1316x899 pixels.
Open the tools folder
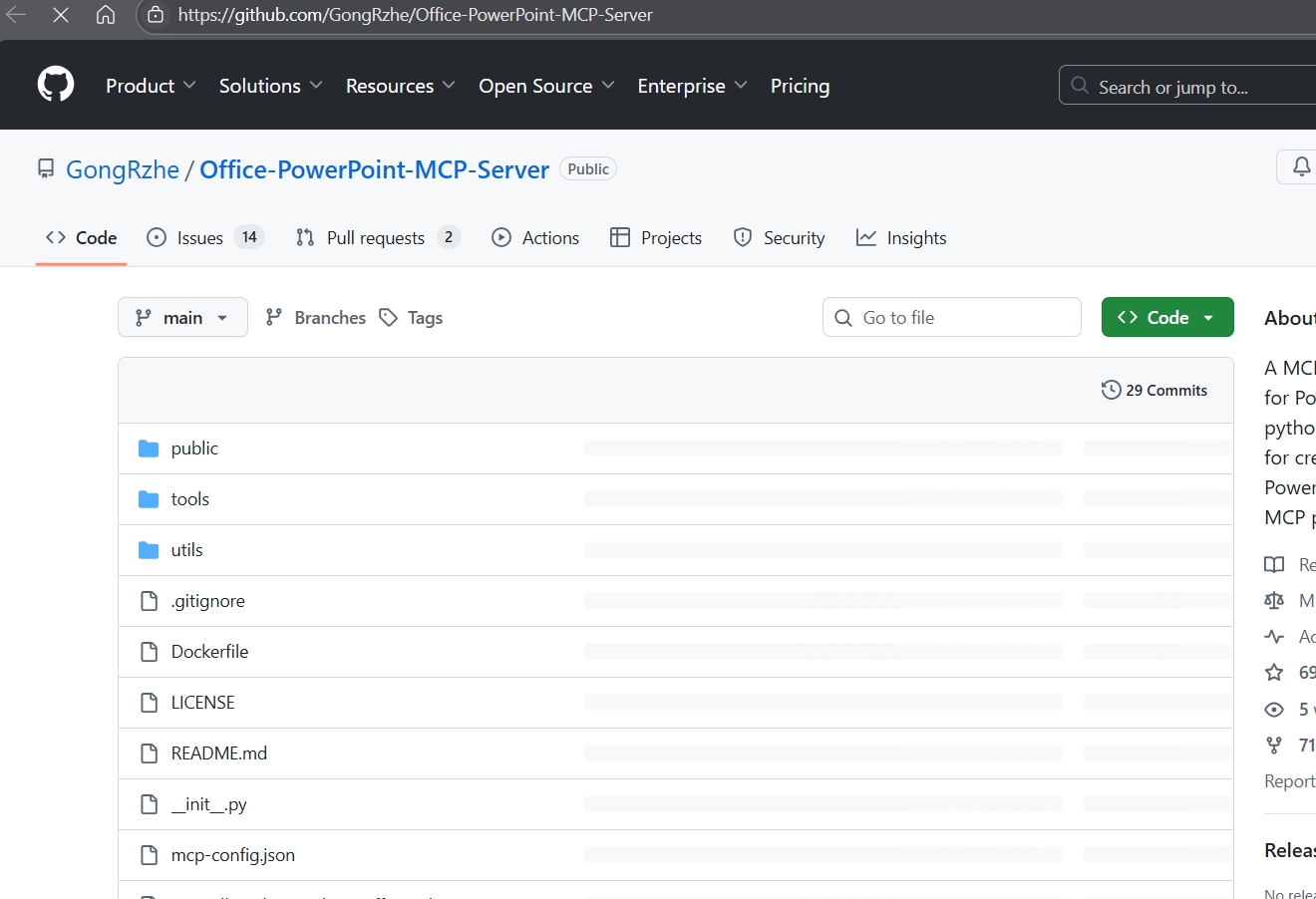pyautogui.click(x=190, y=499)
